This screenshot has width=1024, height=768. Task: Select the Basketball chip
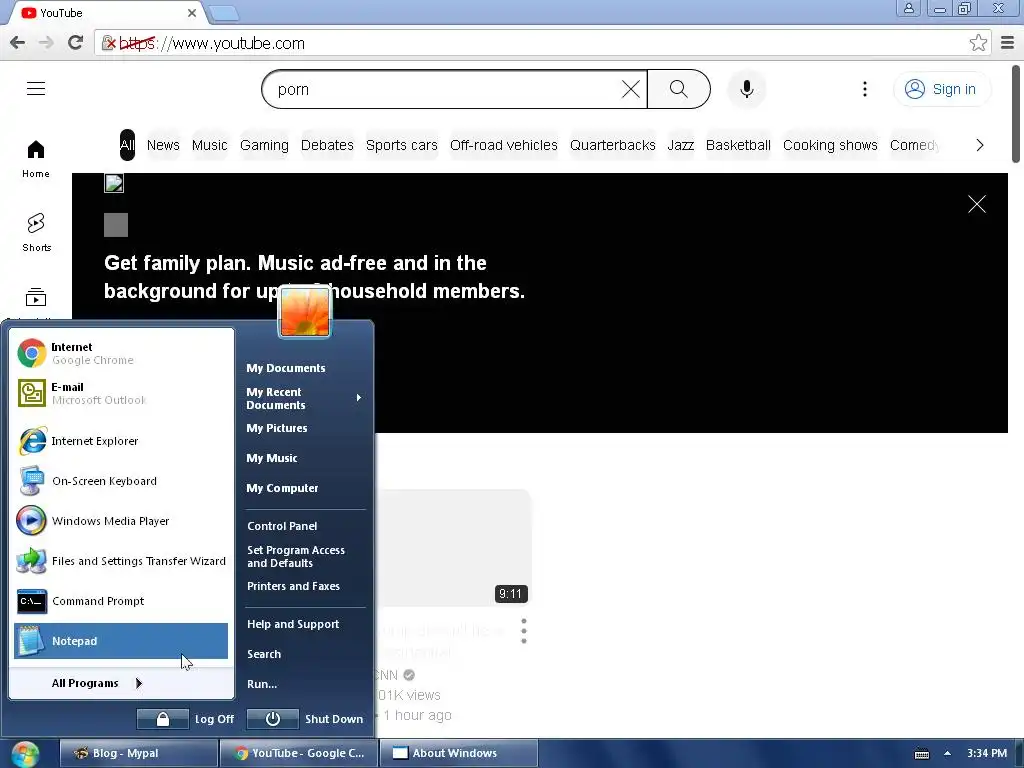pyautogui.click(x=738, y=145)
